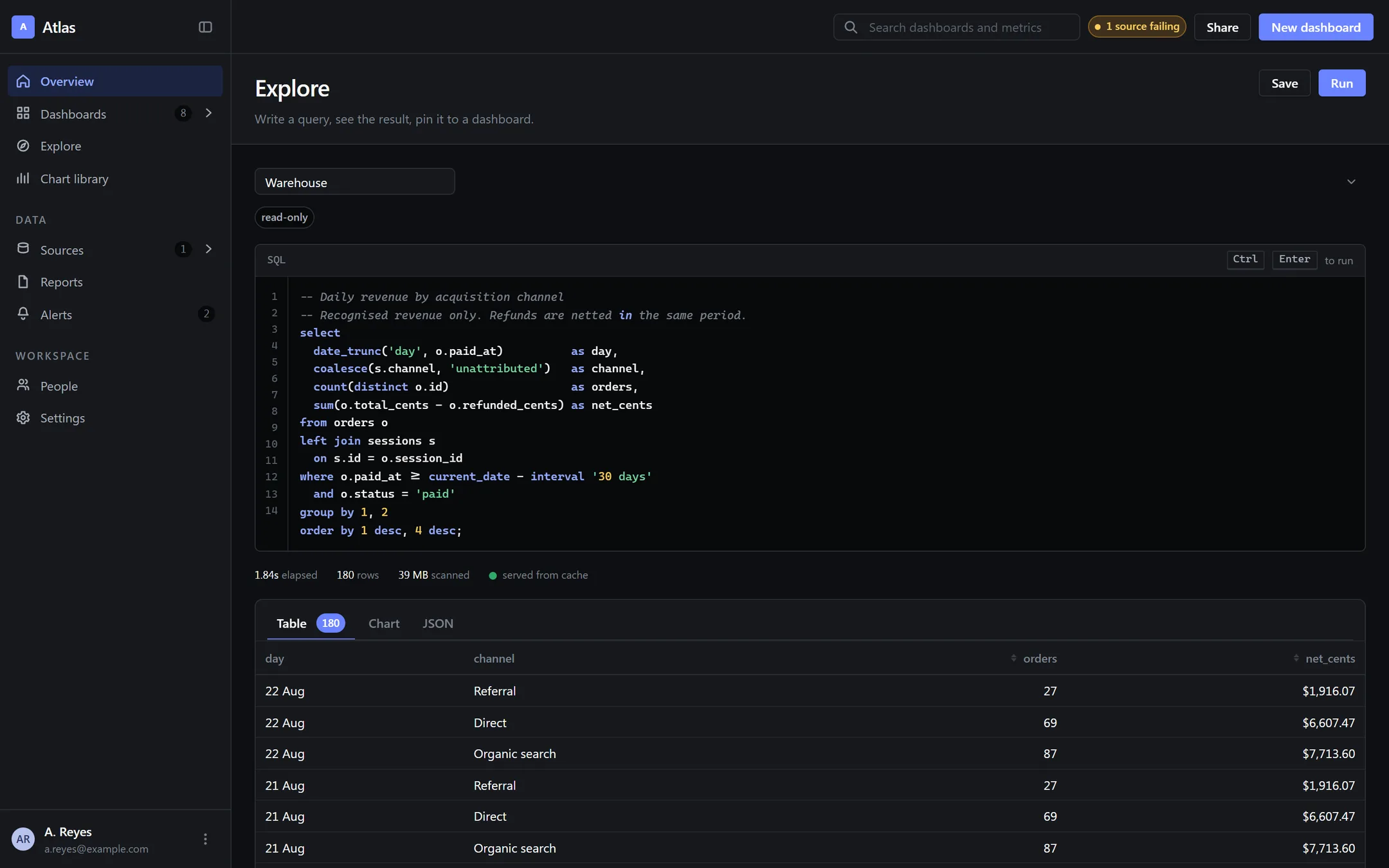Viewport: 1389px width, 868px height.
Task: Click the AR user avatar
Action: click(23, 839)
